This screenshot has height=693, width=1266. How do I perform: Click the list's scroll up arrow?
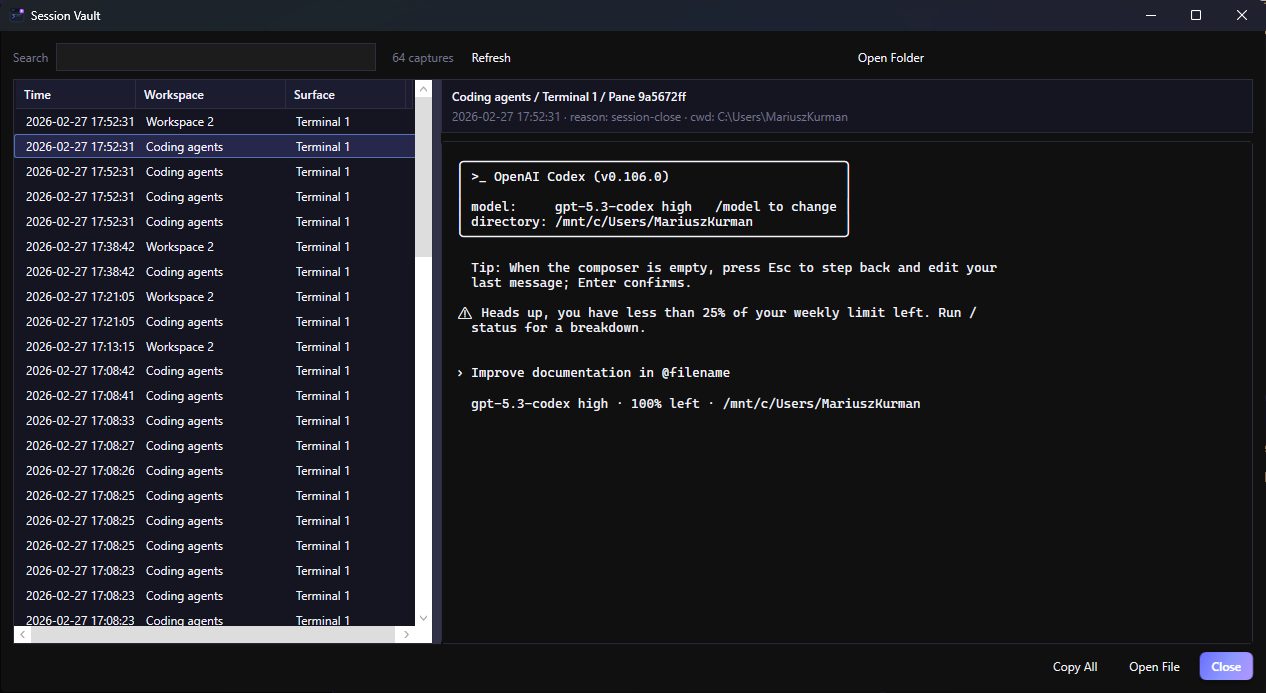[x=423, y=89]
